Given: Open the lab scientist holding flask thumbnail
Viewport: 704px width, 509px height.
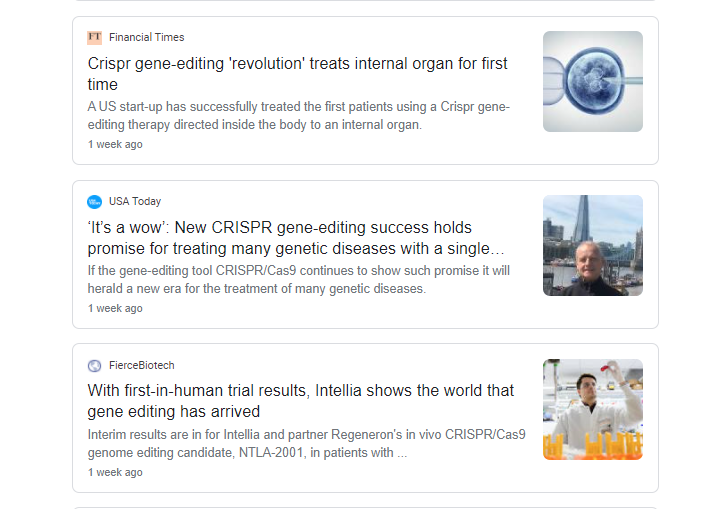Looking at the screenshot, I should (x=593, y=409).
